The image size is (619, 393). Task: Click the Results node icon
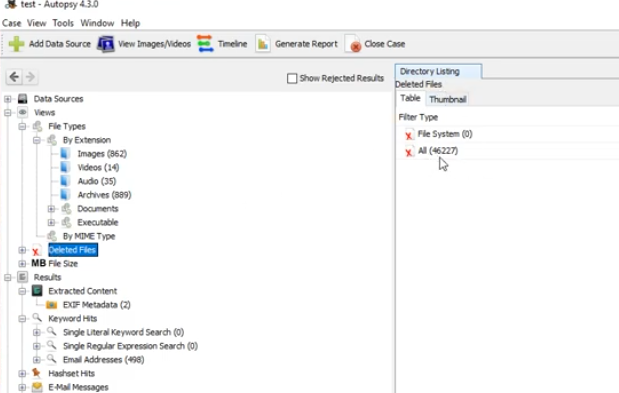pyautogui.click(x=23, y=277)
